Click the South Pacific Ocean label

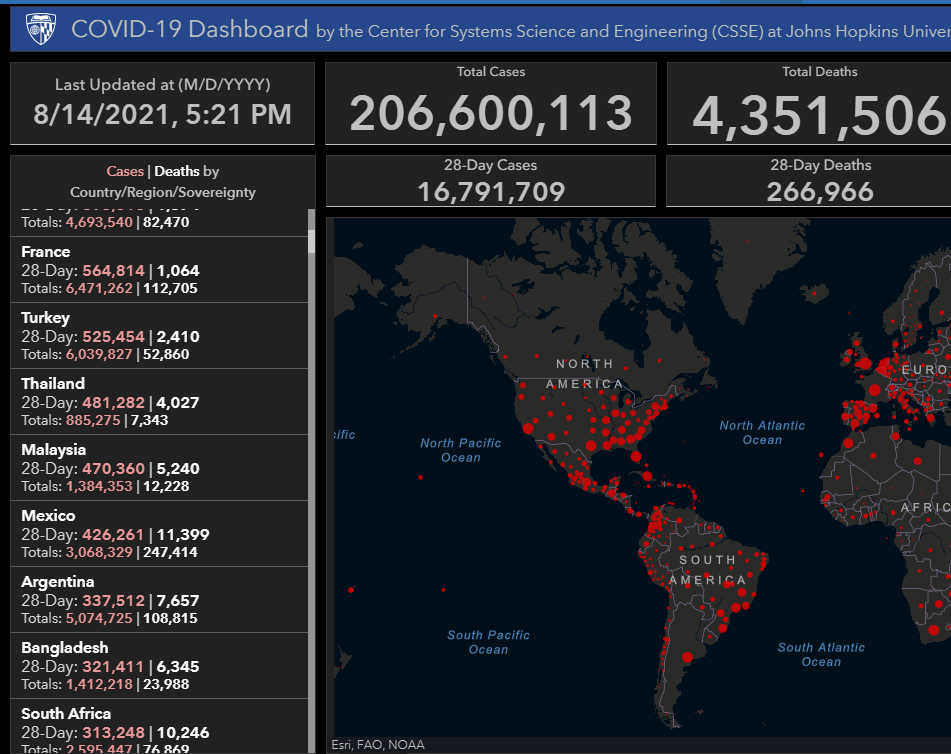coord(488,642)
